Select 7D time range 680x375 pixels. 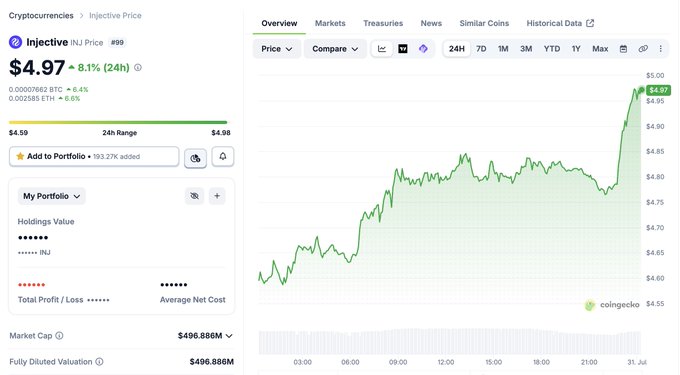[x=481, y=49]
